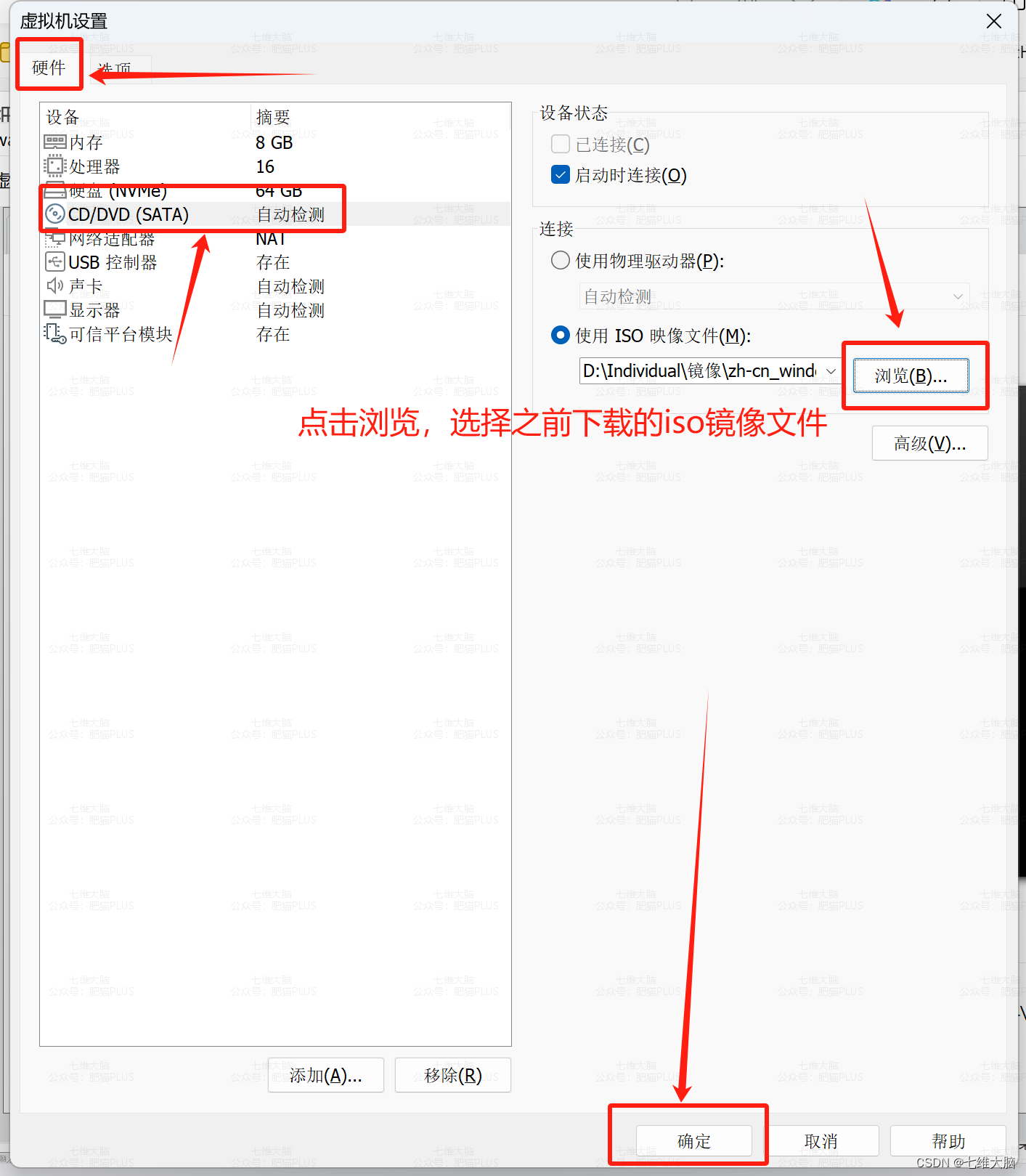Click the network adapter (网络适配器) icon
The image size is (1026, 1176).
click(55, 238)
